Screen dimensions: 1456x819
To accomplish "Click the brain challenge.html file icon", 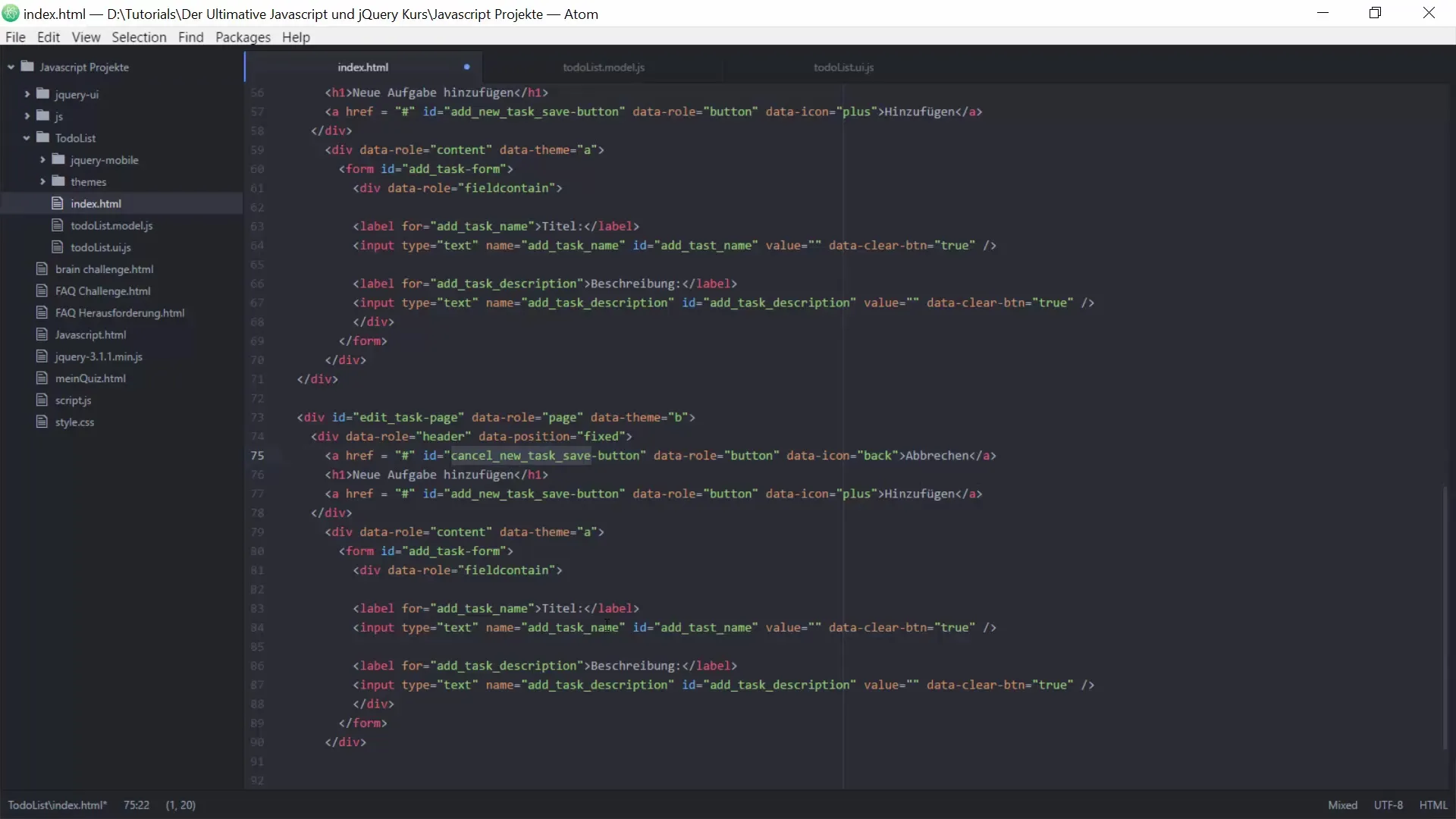I will coord(42,269).
